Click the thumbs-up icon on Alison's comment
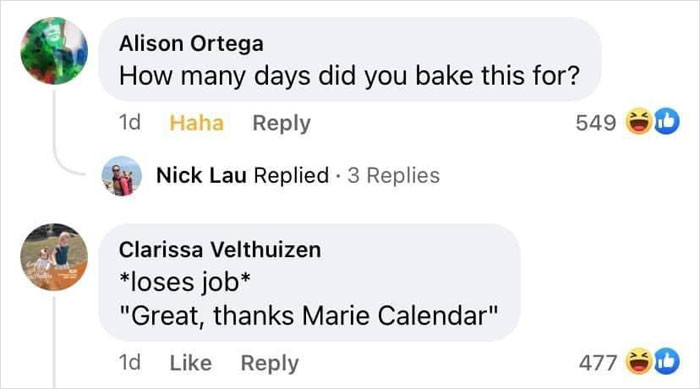Image resolution: width=700 pixels, height=389 pixels. pos(667,122)
